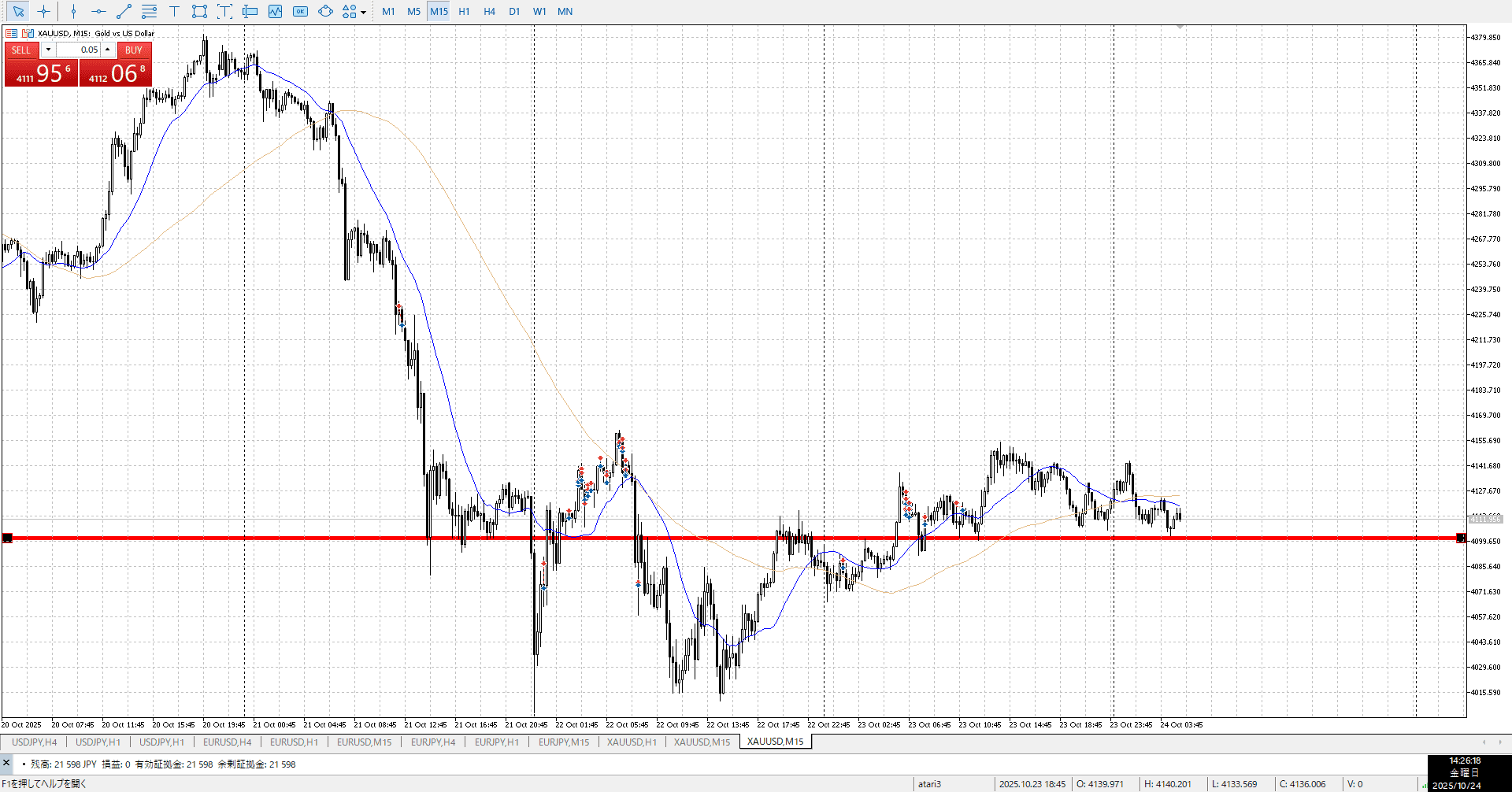Grab the red horizontal line's left handle
Screen dimensions: 1512x792
point(7,538)
